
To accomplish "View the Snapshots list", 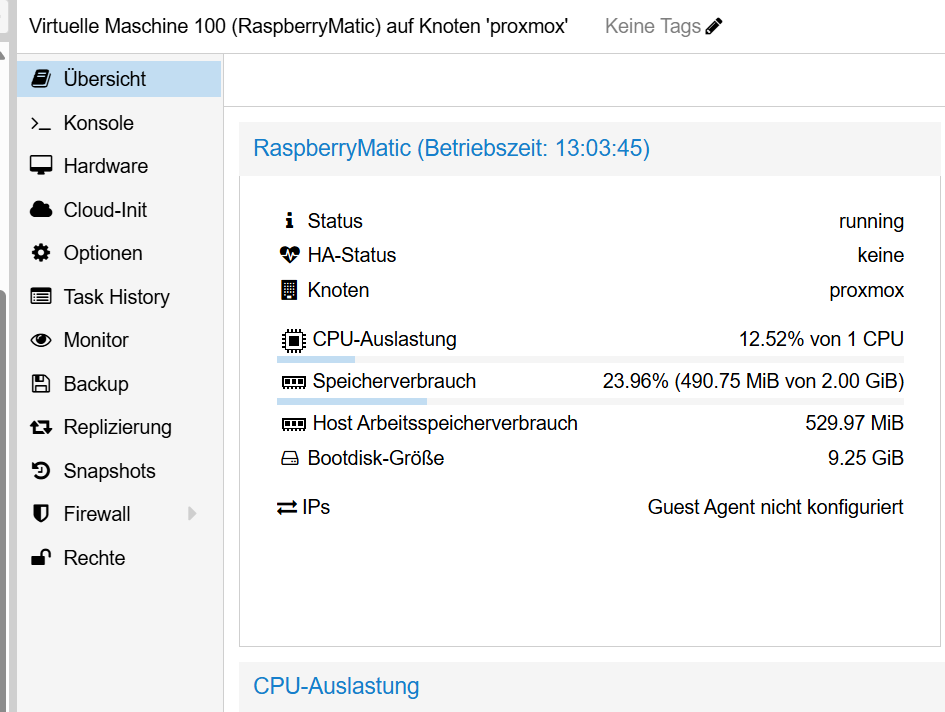I will pyautogui.click(x=119, y=470).
